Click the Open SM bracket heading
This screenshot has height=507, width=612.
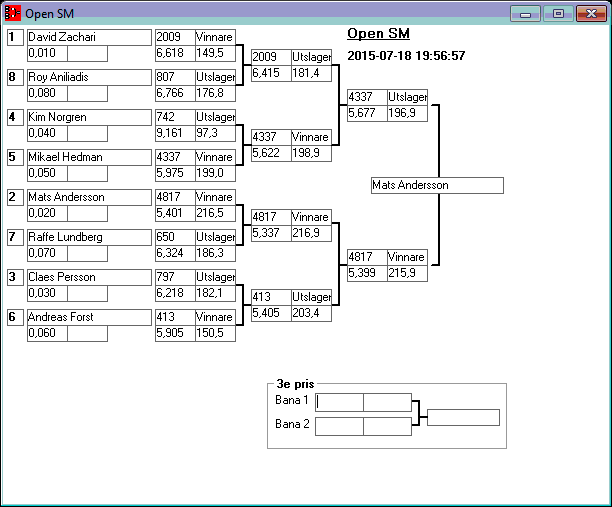[378, 33]
